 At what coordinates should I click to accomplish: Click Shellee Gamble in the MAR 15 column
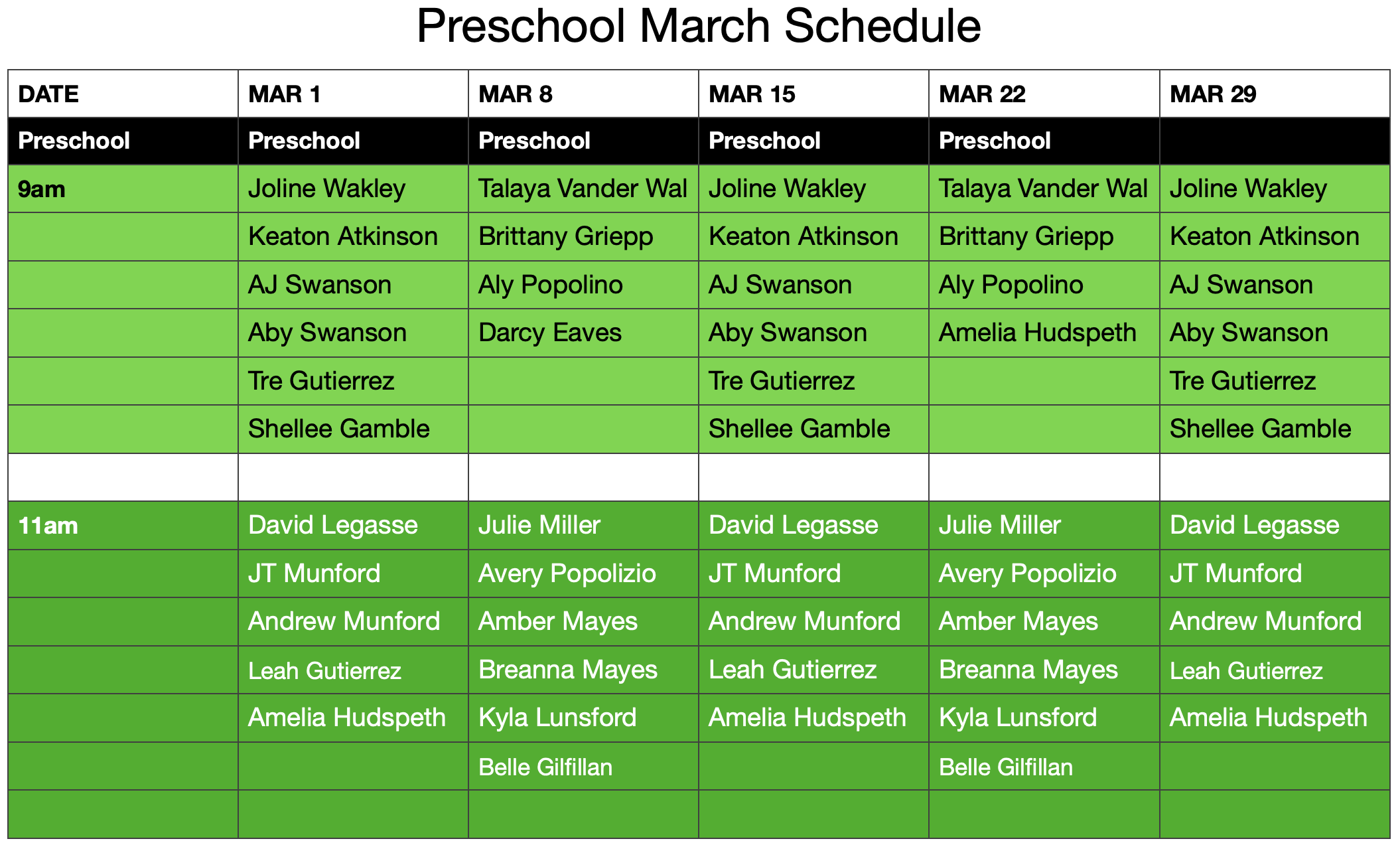point(799,429)
